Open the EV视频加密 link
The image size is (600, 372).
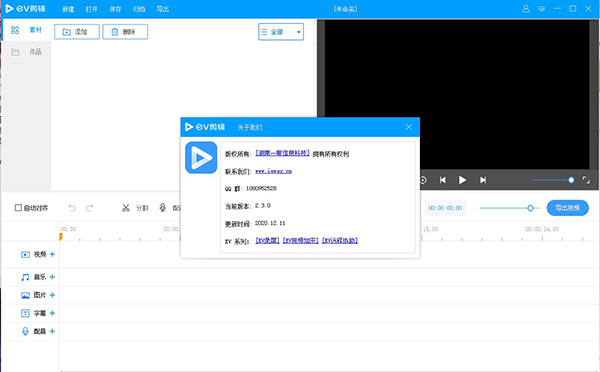[x=301, y=240]
